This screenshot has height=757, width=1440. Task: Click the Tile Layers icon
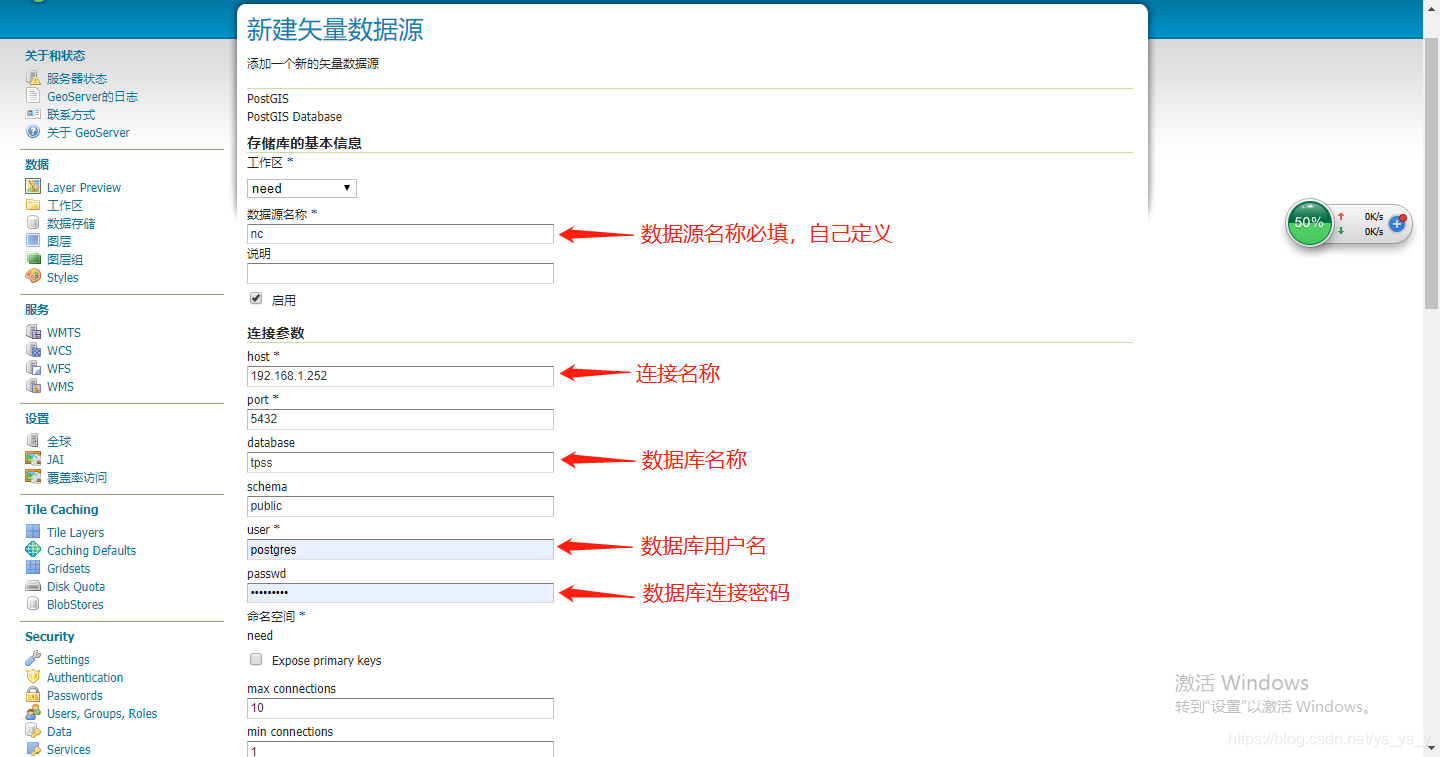click(33, 532)
